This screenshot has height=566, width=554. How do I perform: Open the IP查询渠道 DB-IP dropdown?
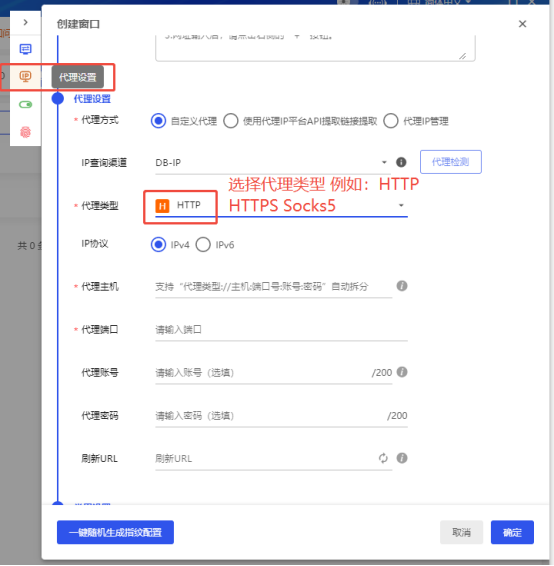pyautogui.click(x=273, y=163)
